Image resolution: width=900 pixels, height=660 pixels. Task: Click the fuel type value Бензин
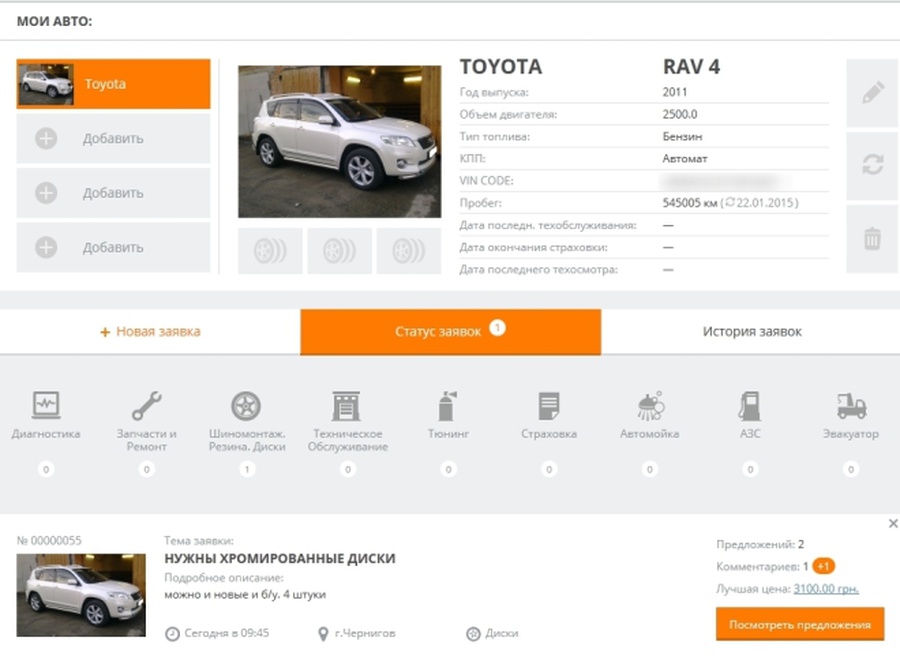(x=682, y=137)
